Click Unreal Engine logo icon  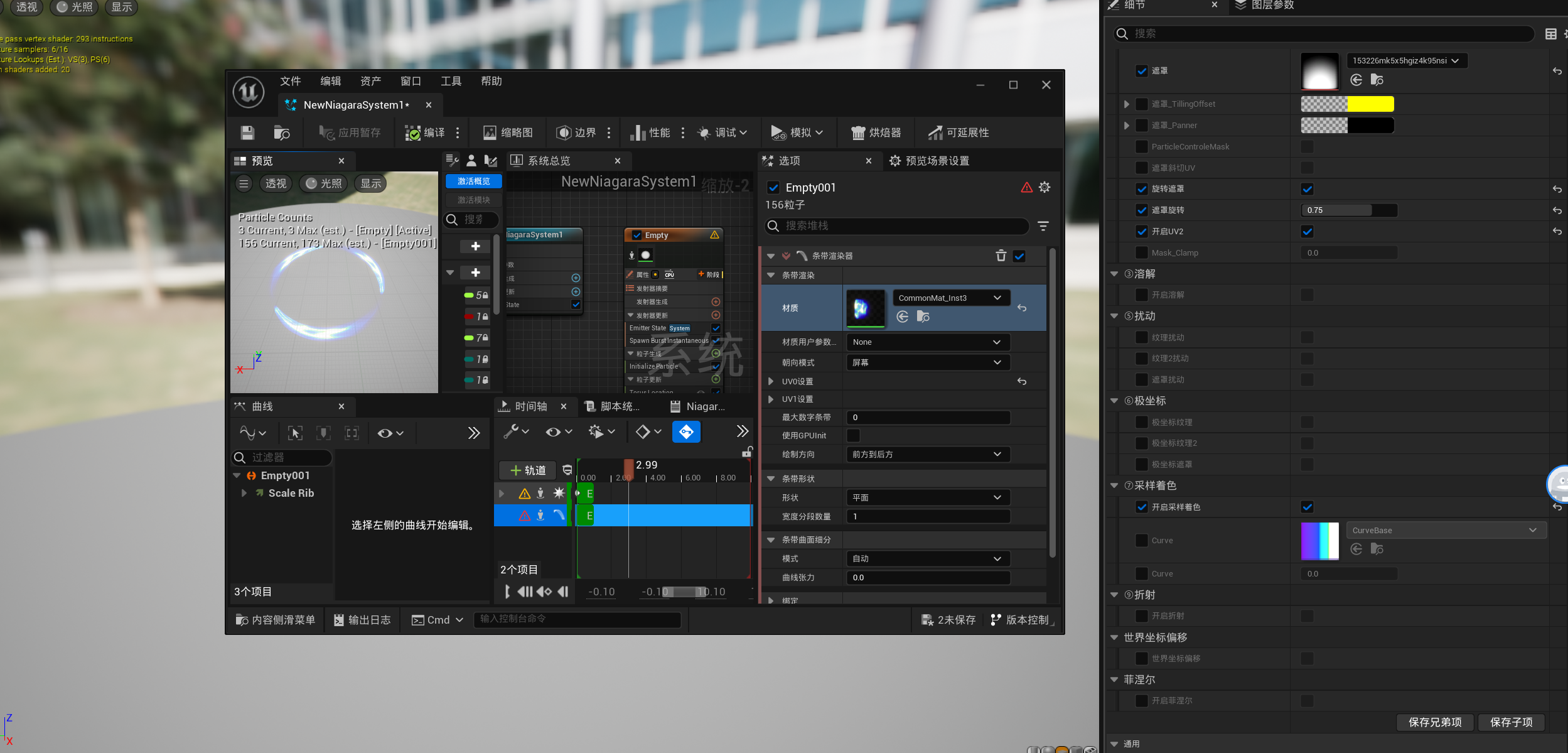(x=249, y=92)
